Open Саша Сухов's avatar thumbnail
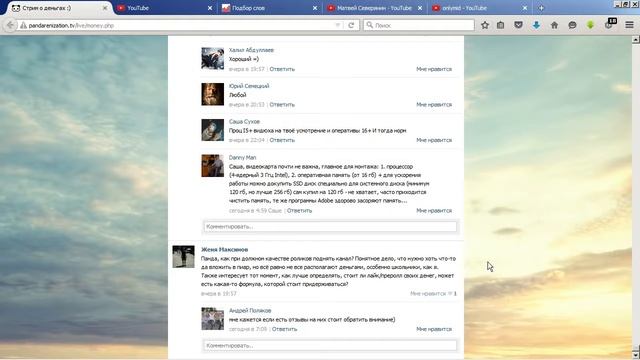 [213, 130]
